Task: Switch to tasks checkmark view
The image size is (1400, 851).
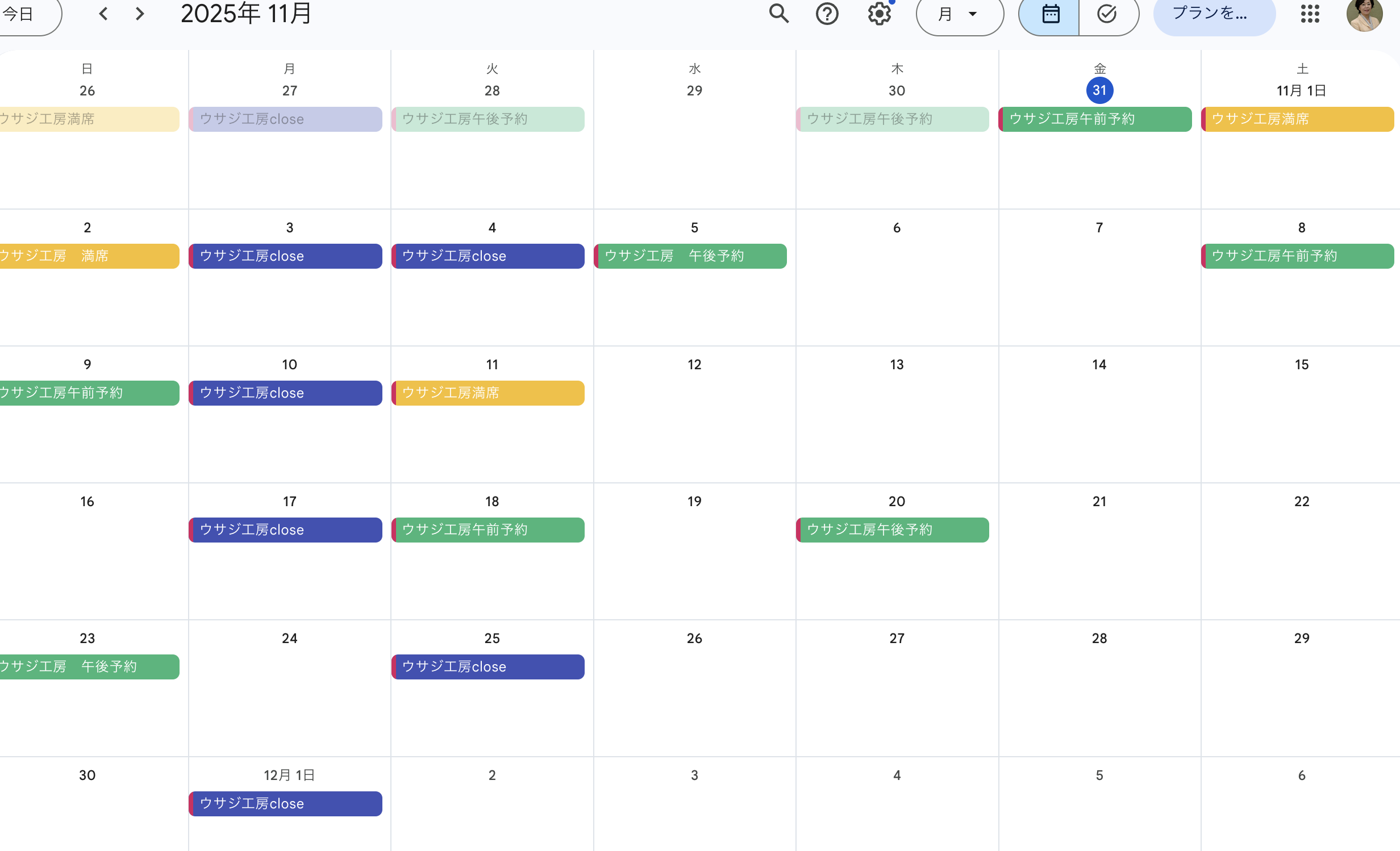Action: (1107, 14)
